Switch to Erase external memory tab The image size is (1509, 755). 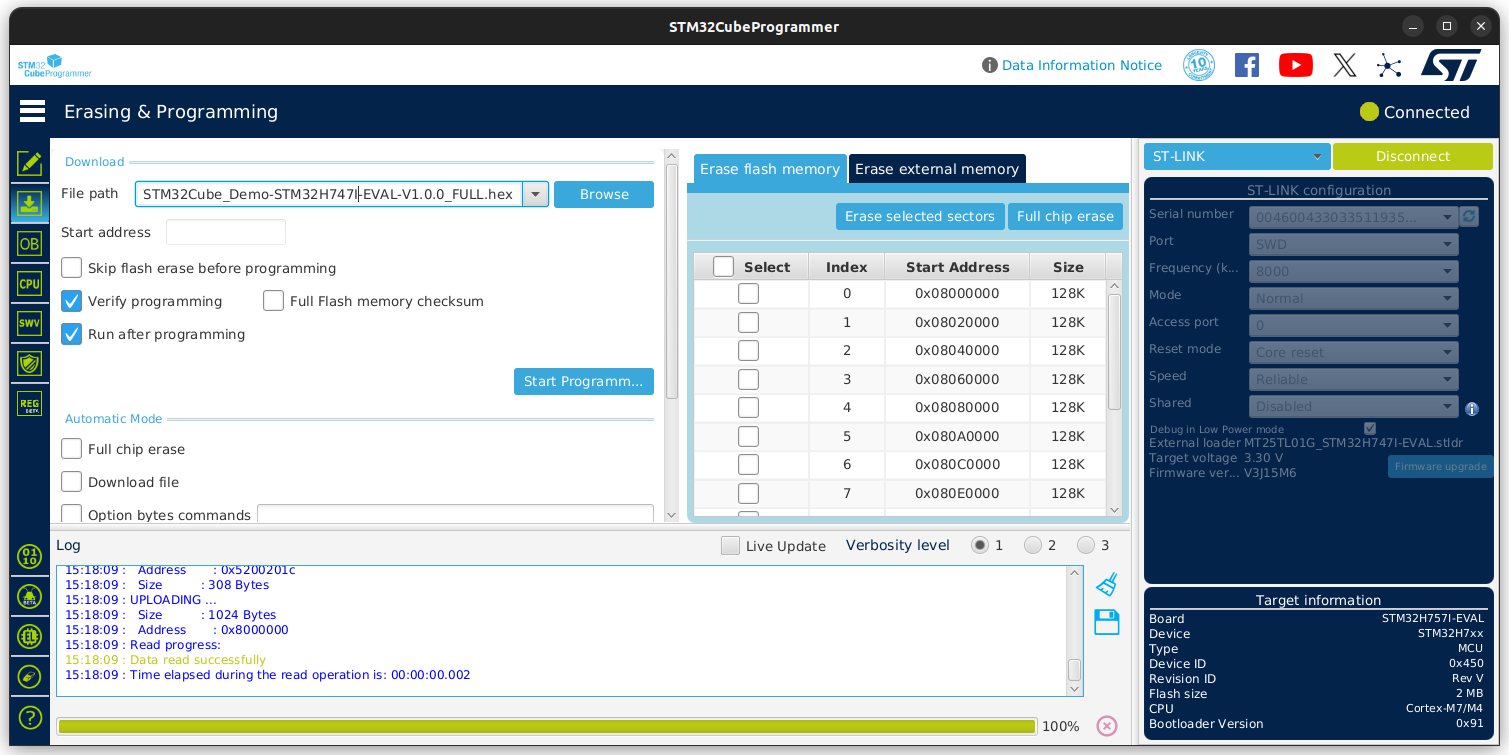(937, 169)
